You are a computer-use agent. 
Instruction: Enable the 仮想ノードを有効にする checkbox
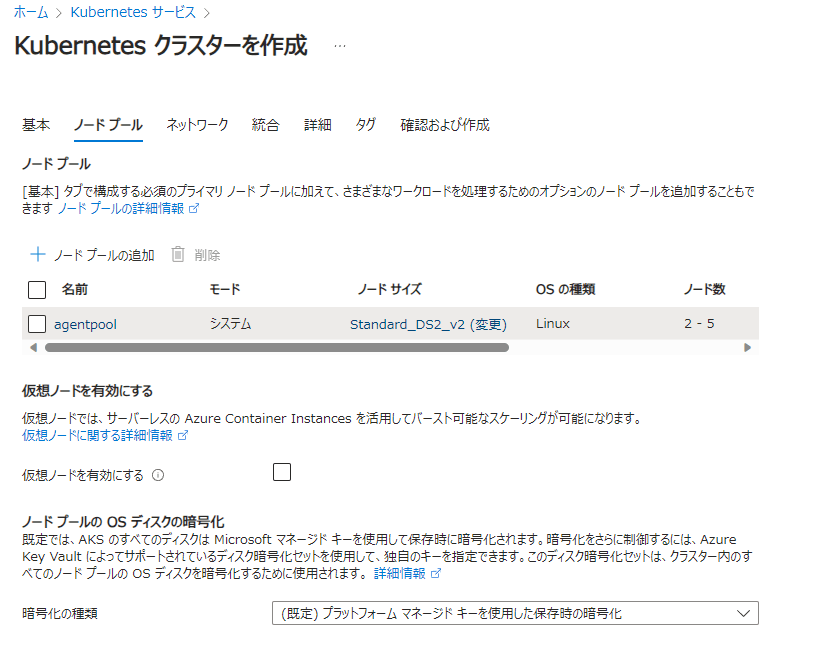[282, 472]
